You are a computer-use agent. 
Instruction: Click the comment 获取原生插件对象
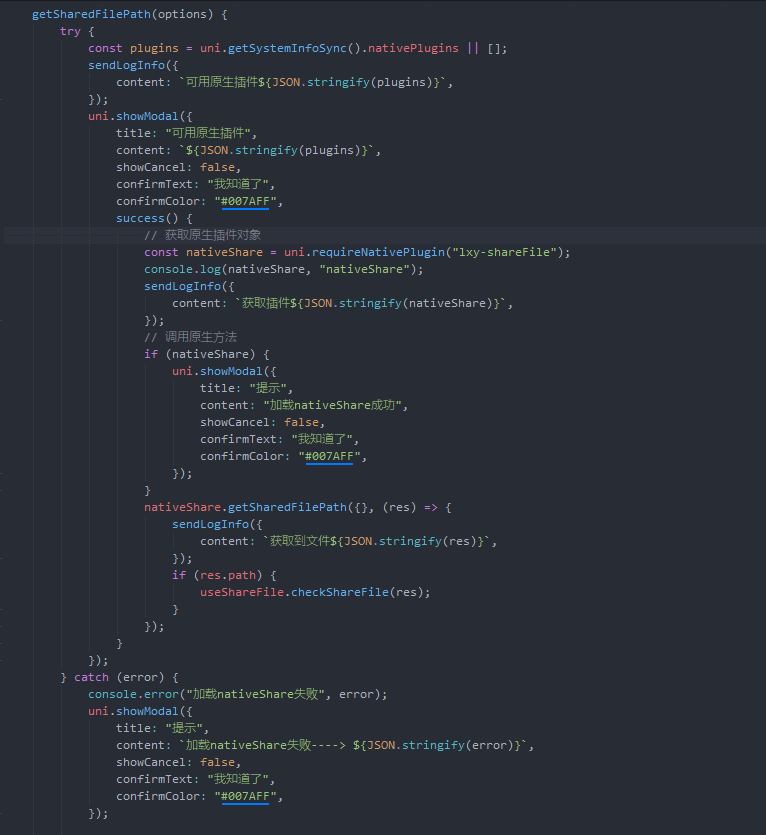pos(202,235)
